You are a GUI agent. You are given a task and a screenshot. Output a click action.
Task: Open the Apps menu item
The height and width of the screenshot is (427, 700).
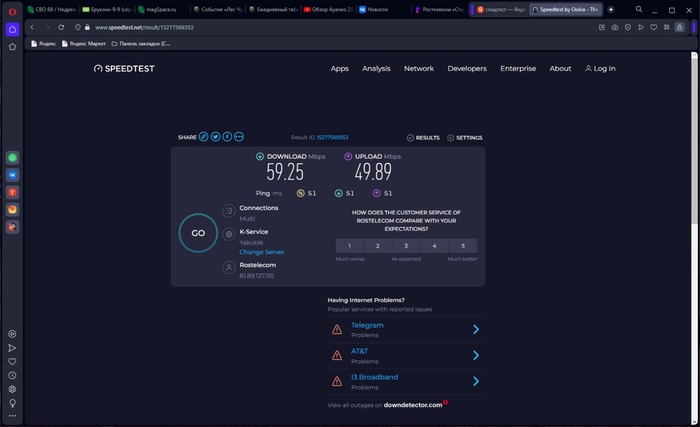tap(339, 69)
